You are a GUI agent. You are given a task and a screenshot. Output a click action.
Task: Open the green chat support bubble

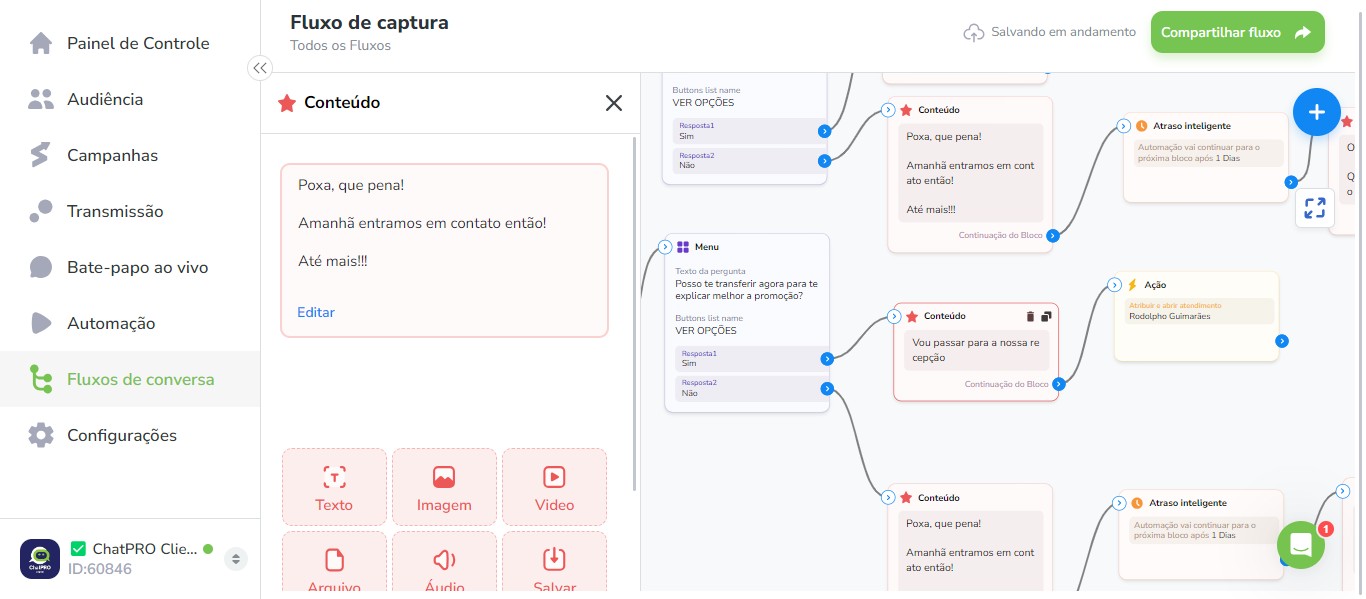tap(1300, 545)
